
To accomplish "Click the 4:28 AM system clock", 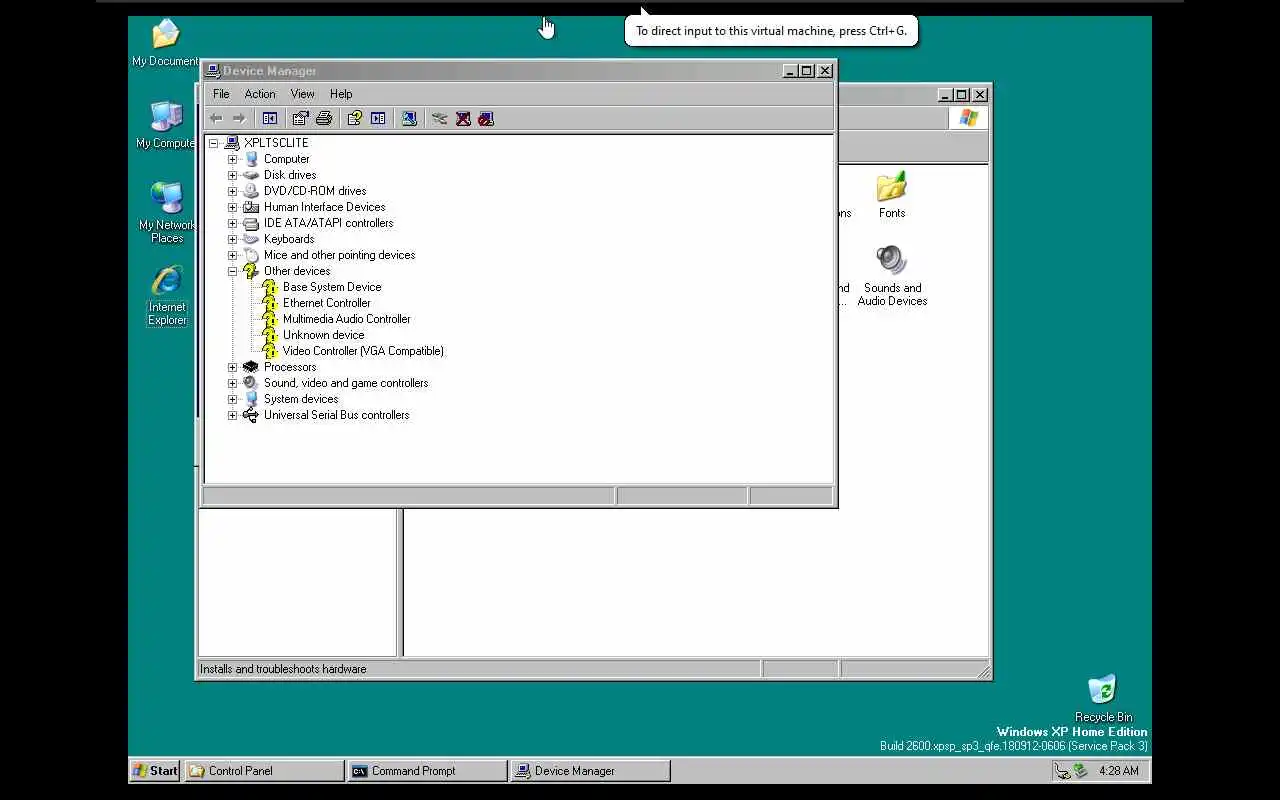I will pos(1118,771).
